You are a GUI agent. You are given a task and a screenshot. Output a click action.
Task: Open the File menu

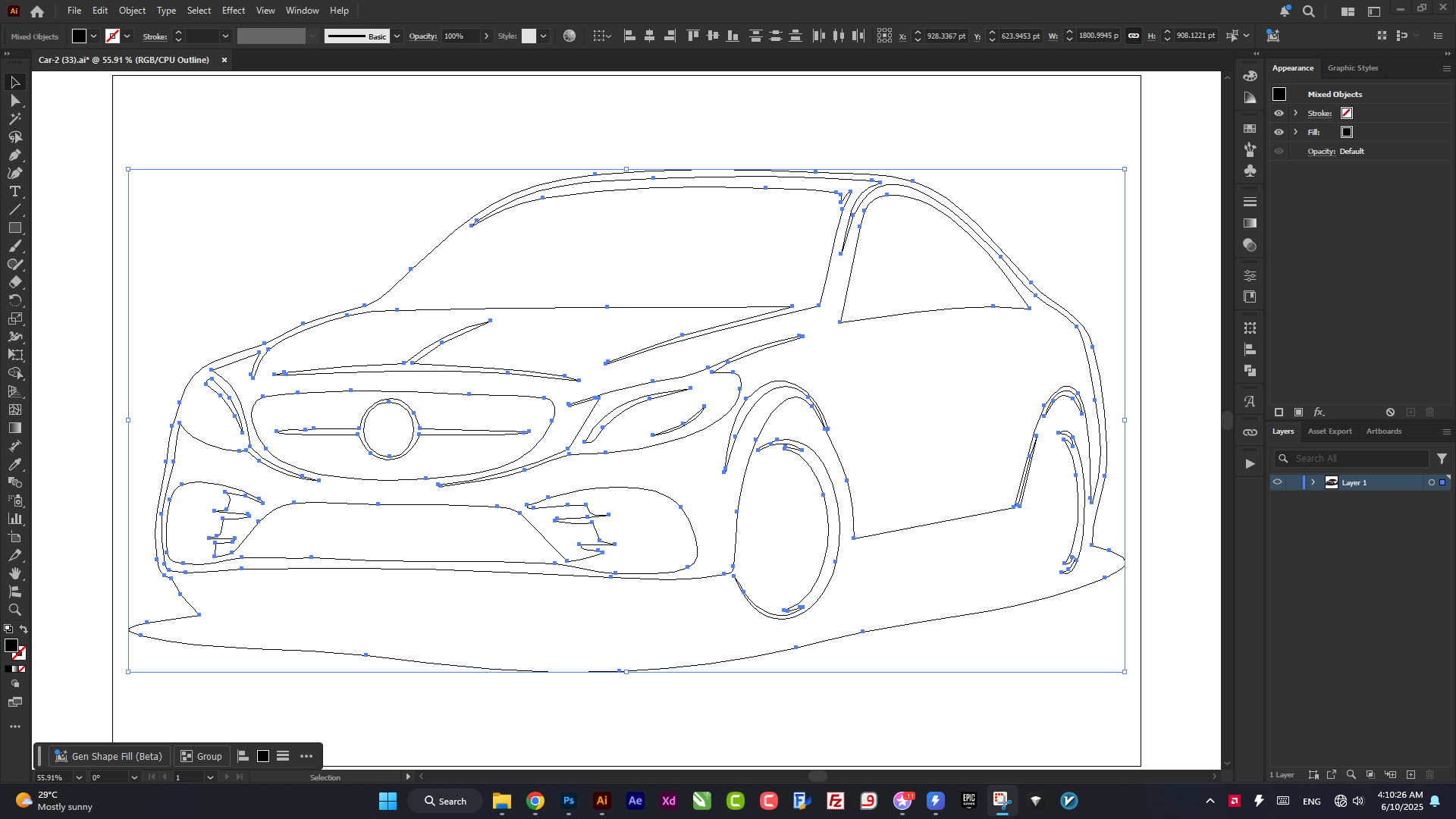(x=74, y=11)
